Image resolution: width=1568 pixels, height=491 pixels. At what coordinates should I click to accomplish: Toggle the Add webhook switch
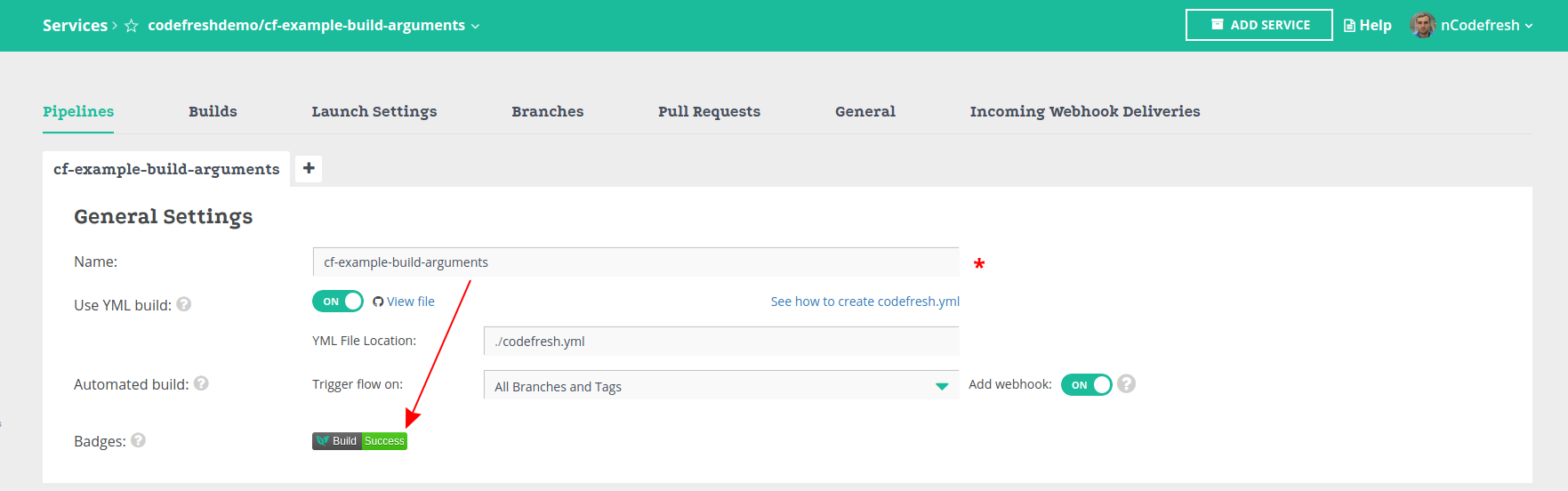1087,384
